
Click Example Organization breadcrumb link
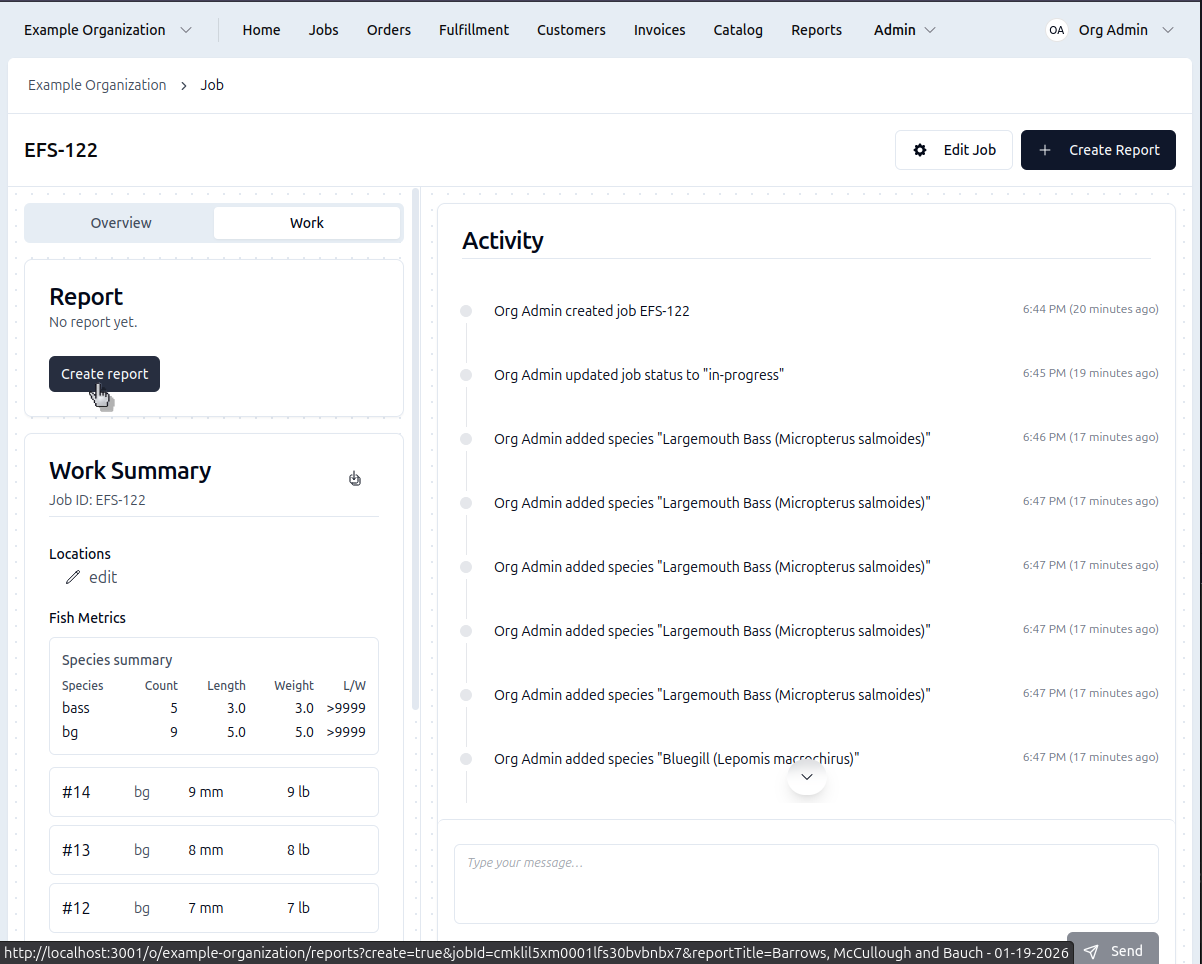[97, 85]
